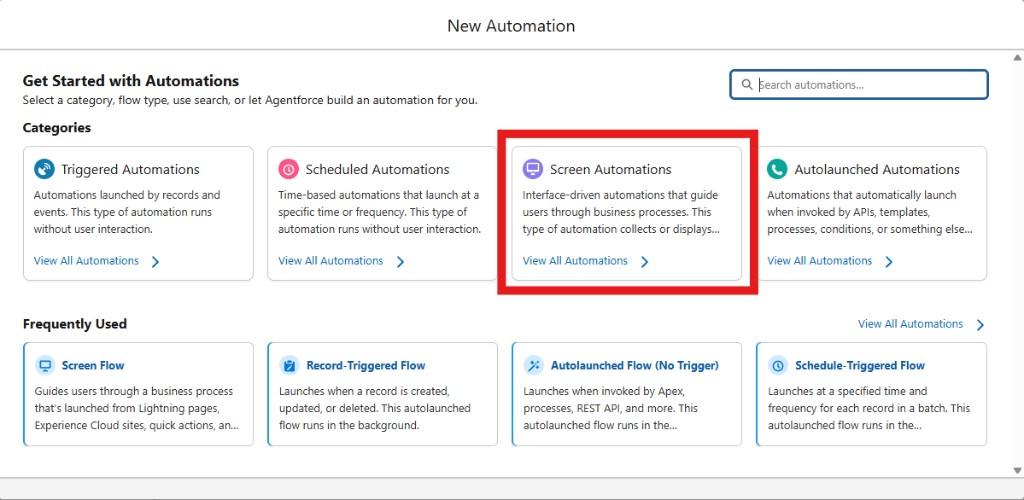1024x500 pixels.
Task: Open View All Automations under Screen Automations
Action: pyautogui.click(x=575, y=261)
